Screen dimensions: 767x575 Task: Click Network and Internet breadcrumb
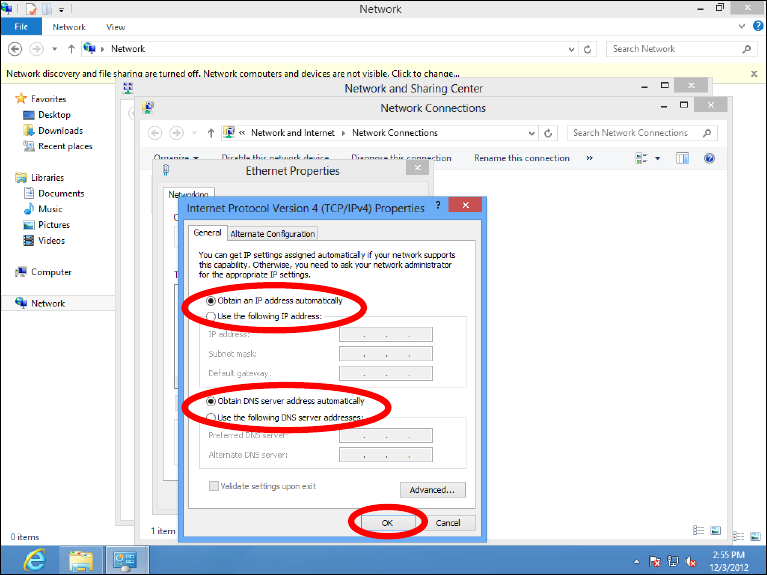coord(293,133)
